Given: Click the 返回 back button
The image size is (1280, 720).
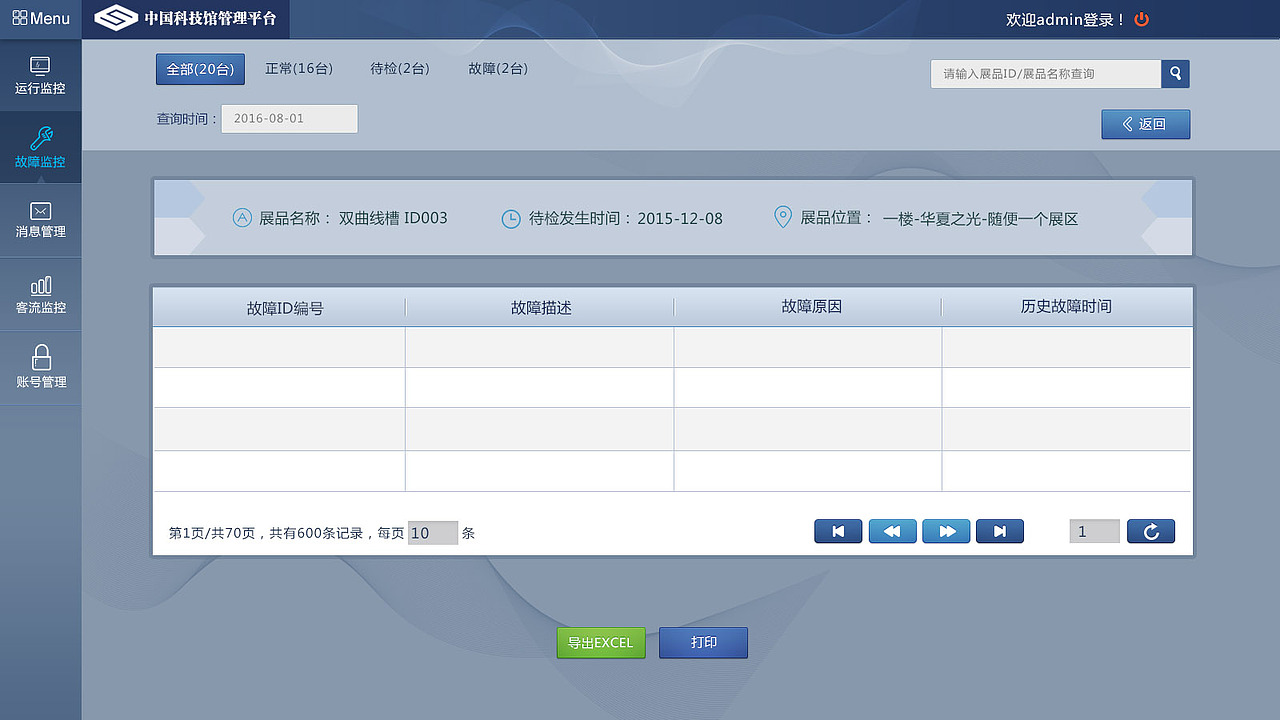Looking at the screenshot, I should point(1145,124).
